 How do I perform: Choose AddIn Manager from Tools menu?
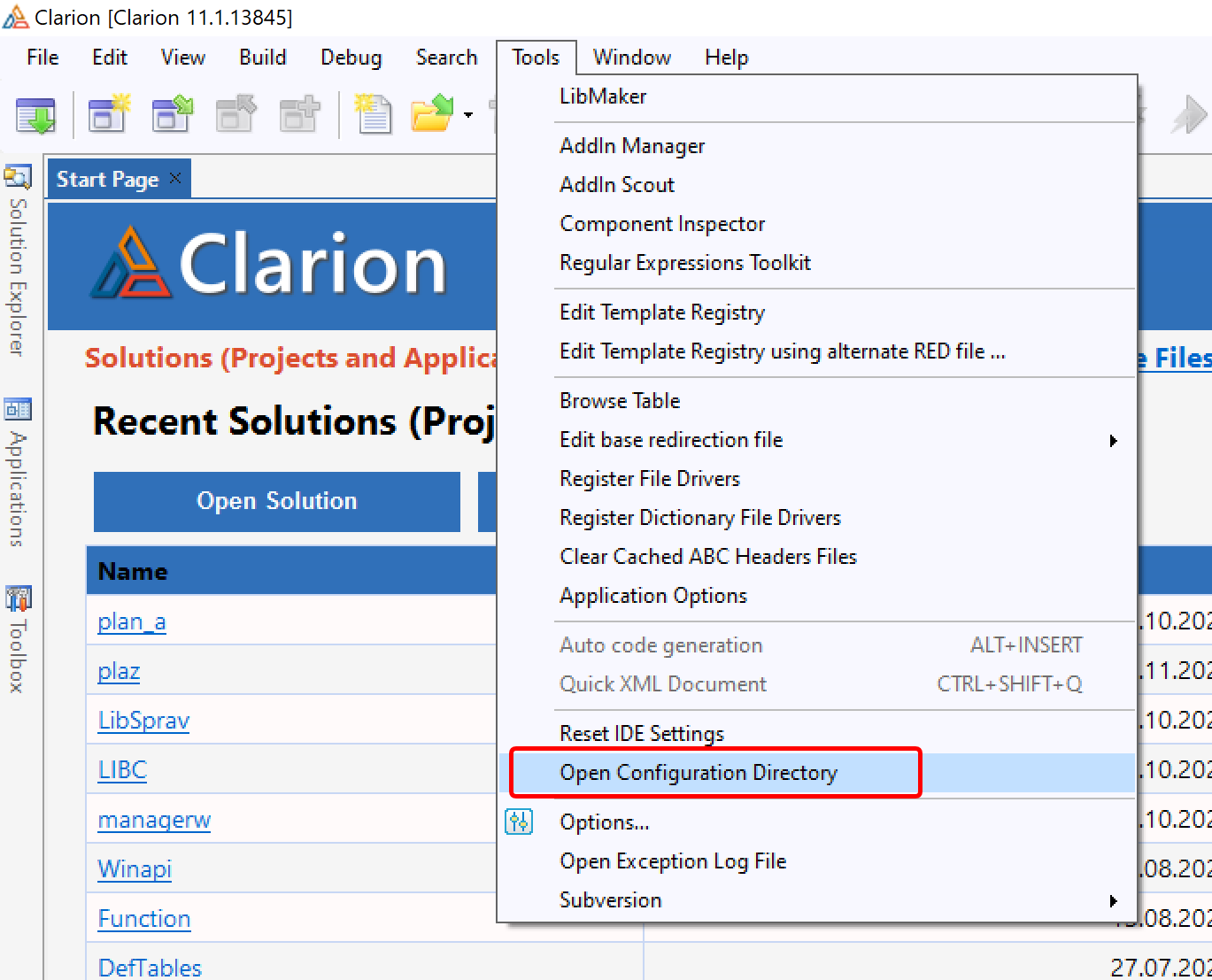coord(632,146)
